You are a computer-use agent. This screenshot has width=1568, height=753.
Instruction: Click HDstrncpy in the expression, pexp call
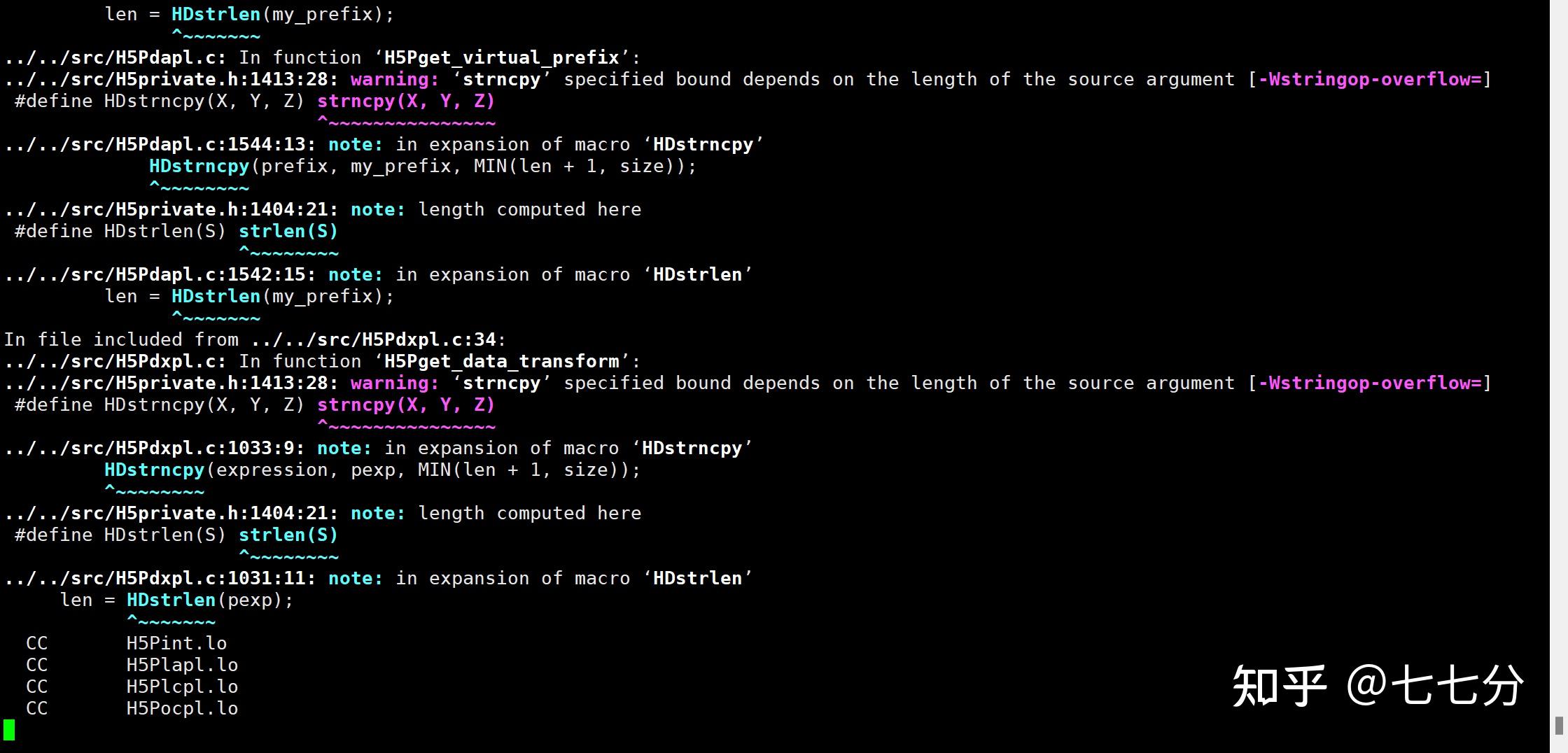tap(154, 470)
